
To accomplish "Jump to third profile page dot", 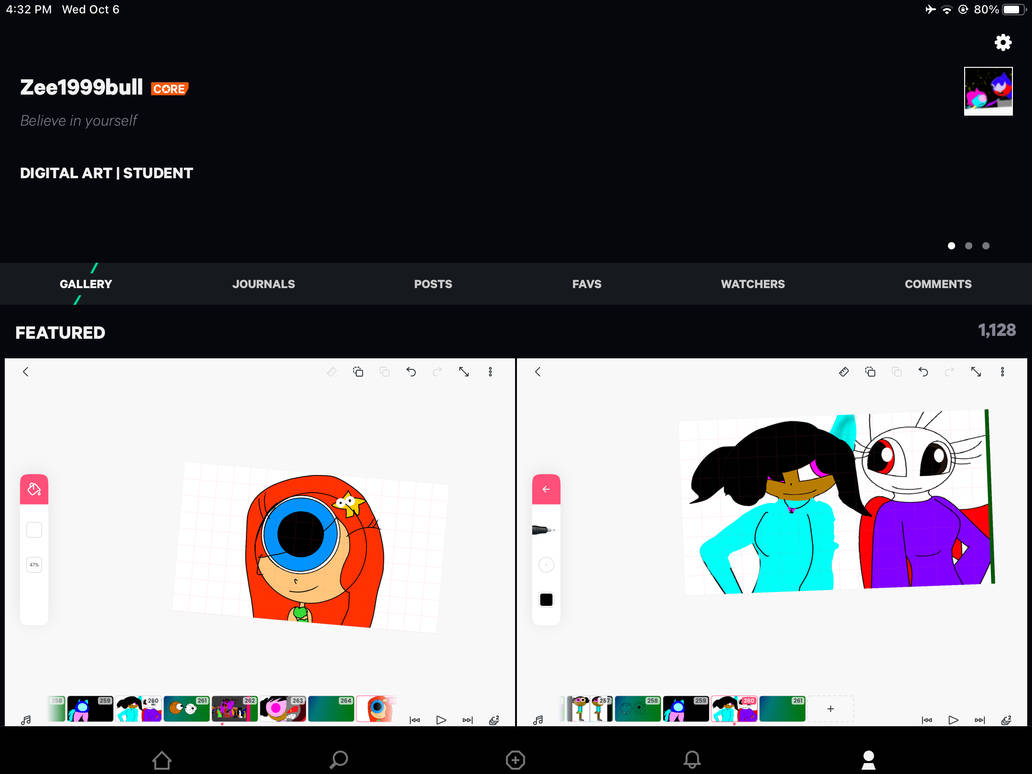I will 985,245.
